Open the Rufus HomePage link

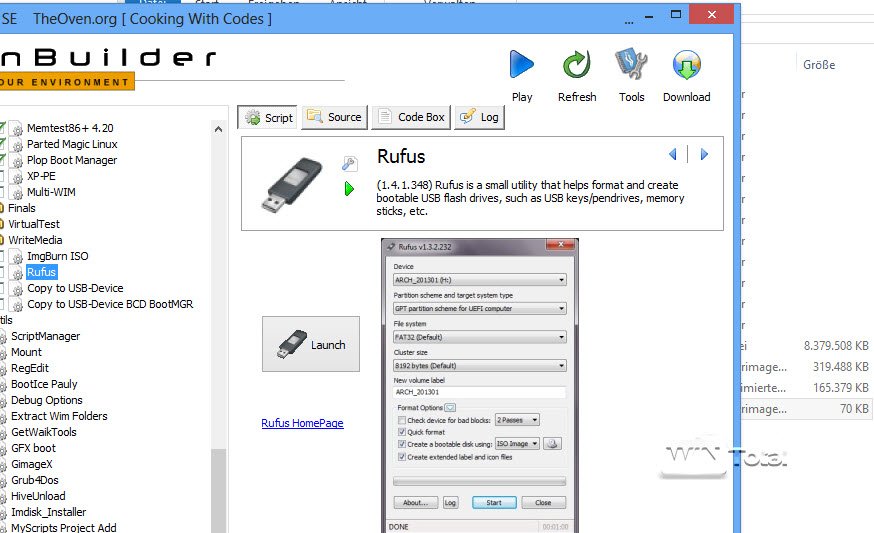click(302, 423)
